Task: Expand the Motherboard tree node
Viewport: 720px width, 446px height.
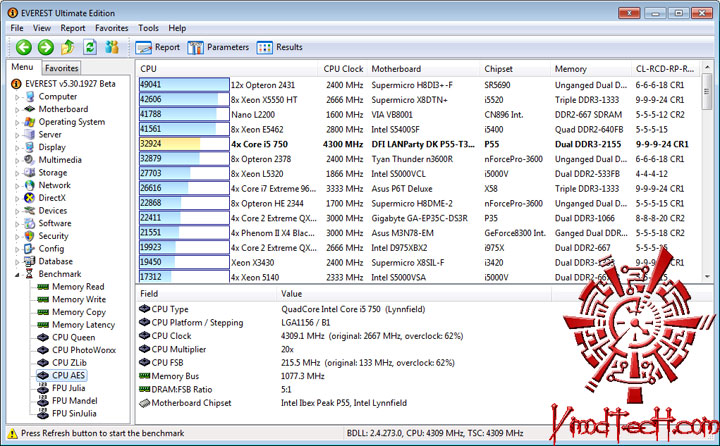Action: coord(17,109)
